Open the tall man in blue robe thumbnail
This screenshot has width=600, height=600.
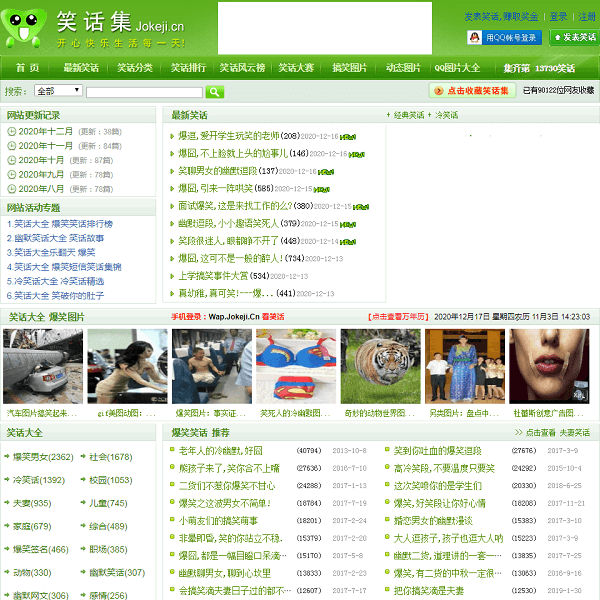[x=465, y=366]
